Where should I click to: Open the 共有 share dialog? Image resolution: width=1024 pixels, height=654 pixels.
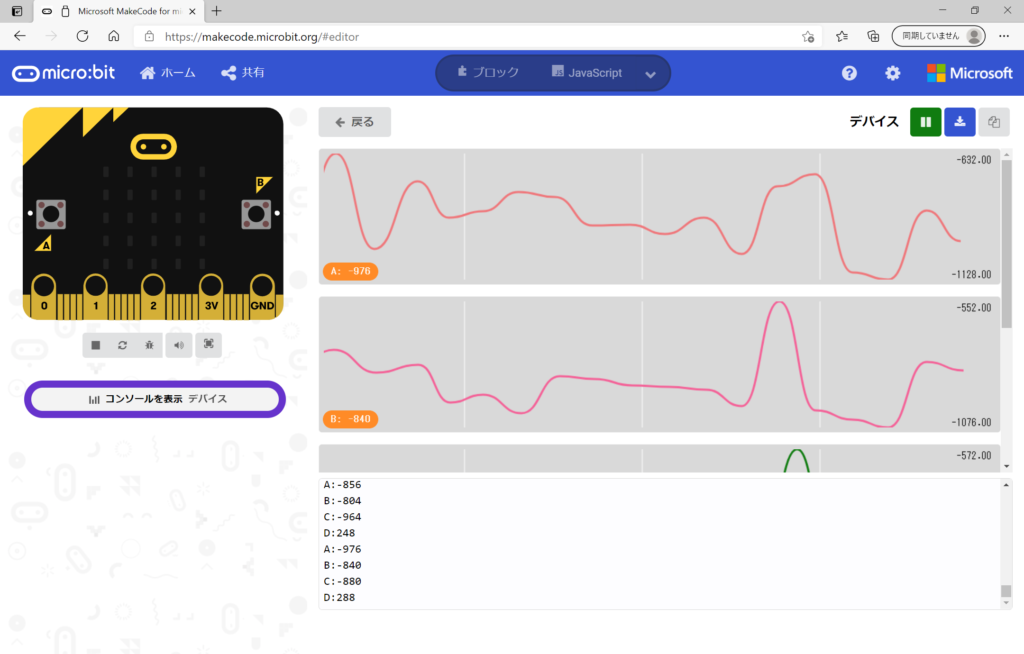click(x=243, y=73)
